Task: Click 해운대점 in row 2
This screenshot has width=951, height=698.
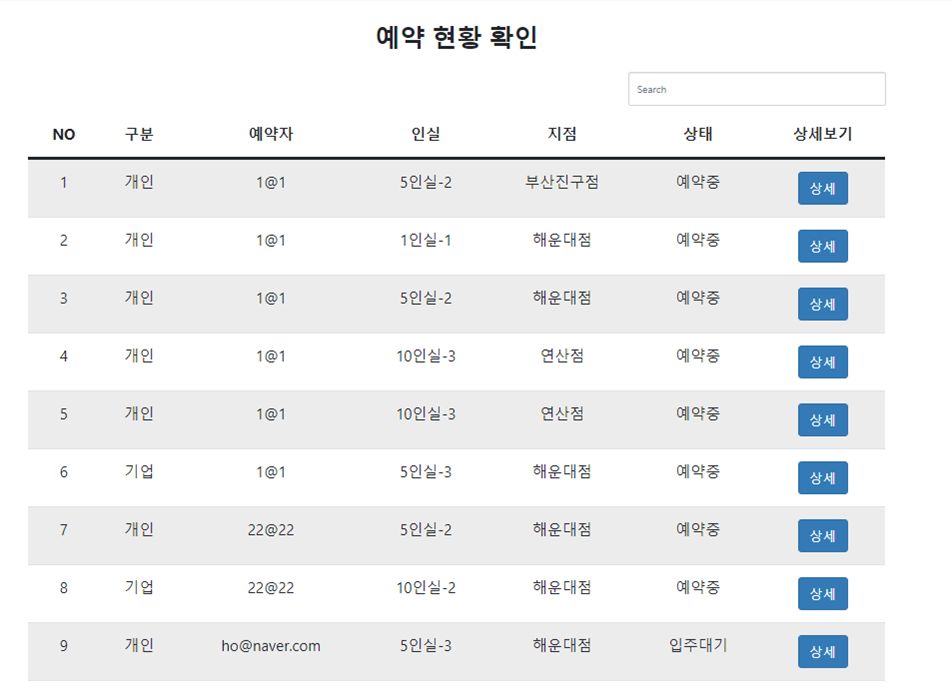Action: coord(562,240)
